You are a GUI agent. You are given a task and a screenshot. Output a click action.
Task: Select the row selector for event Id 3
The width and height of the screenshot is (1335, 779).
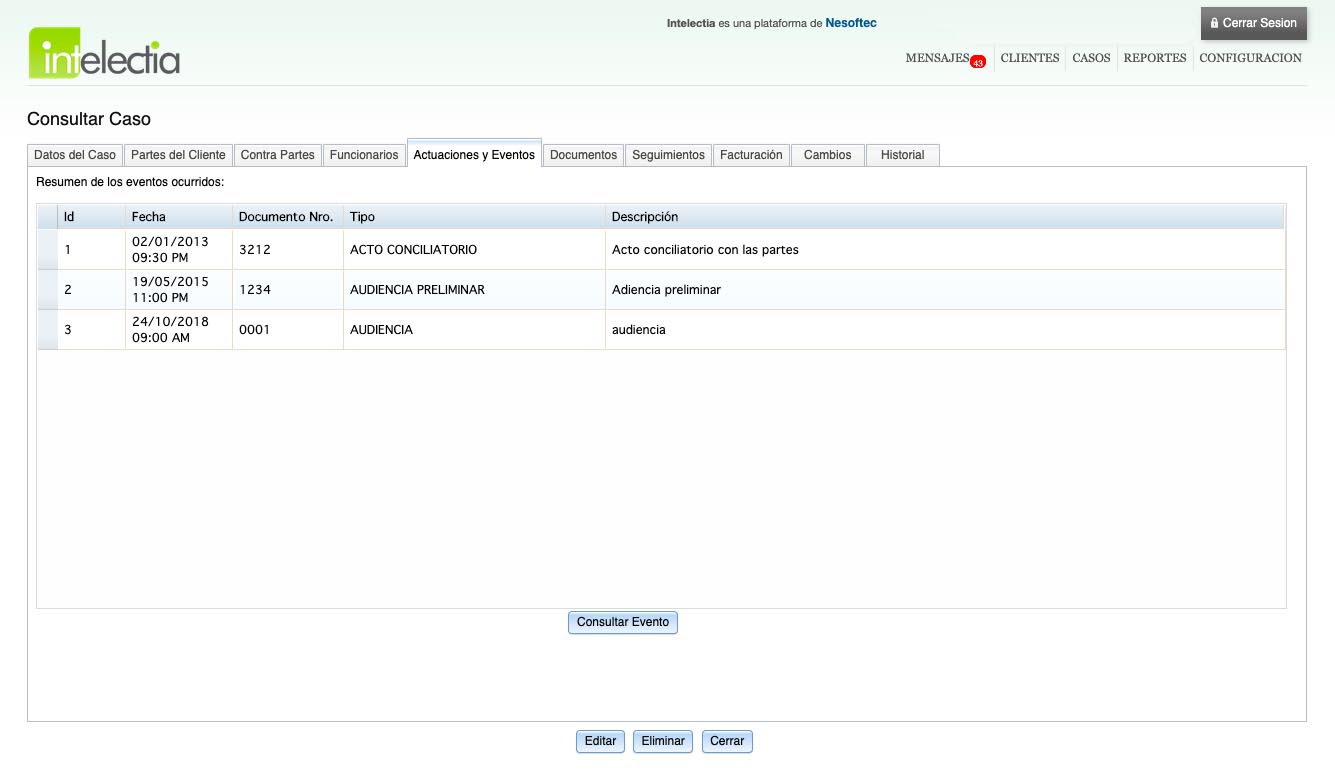tap(47, 330)
